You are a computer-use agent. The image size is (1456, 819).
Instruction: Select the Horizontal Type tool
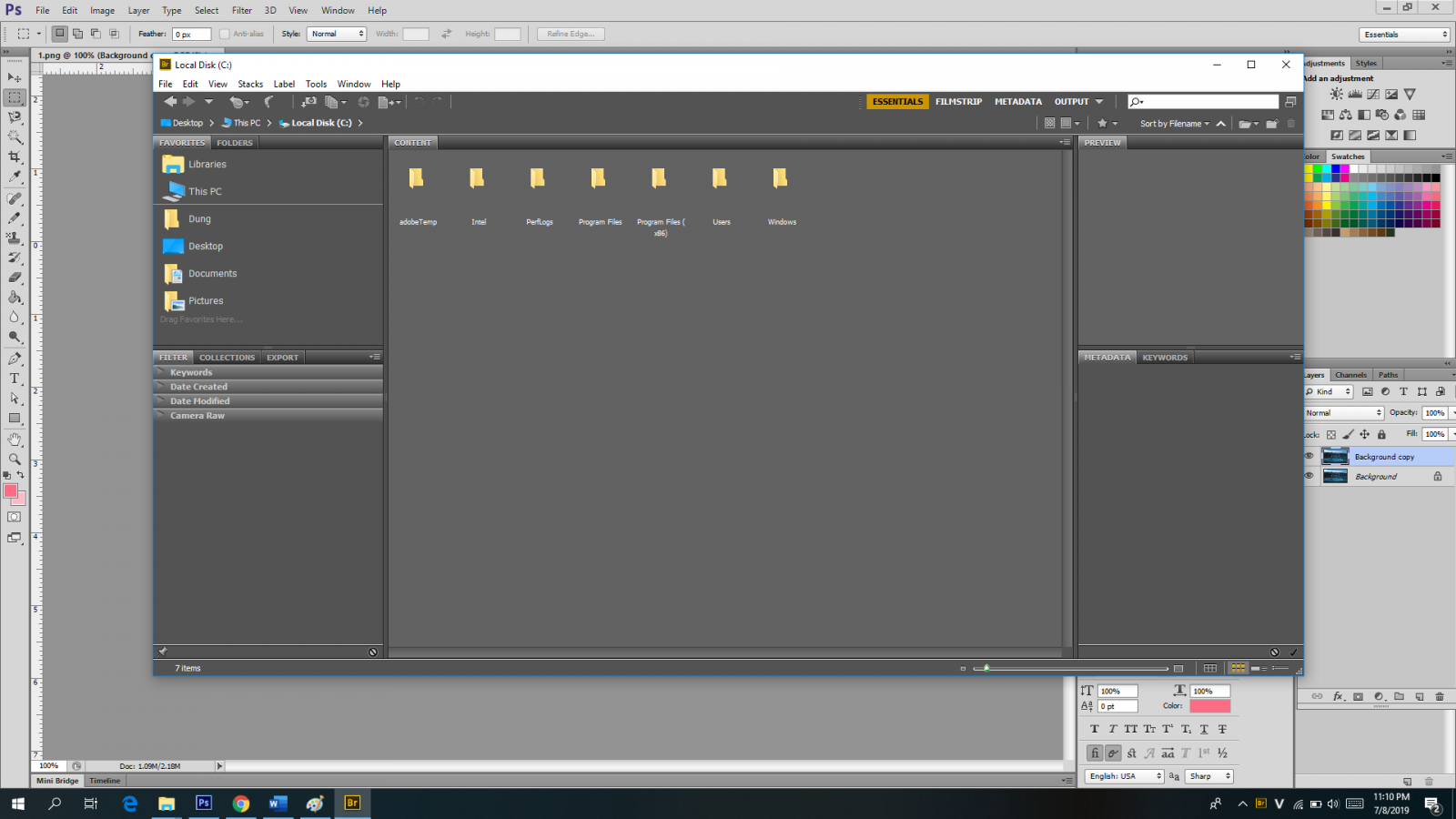point(15,379)
